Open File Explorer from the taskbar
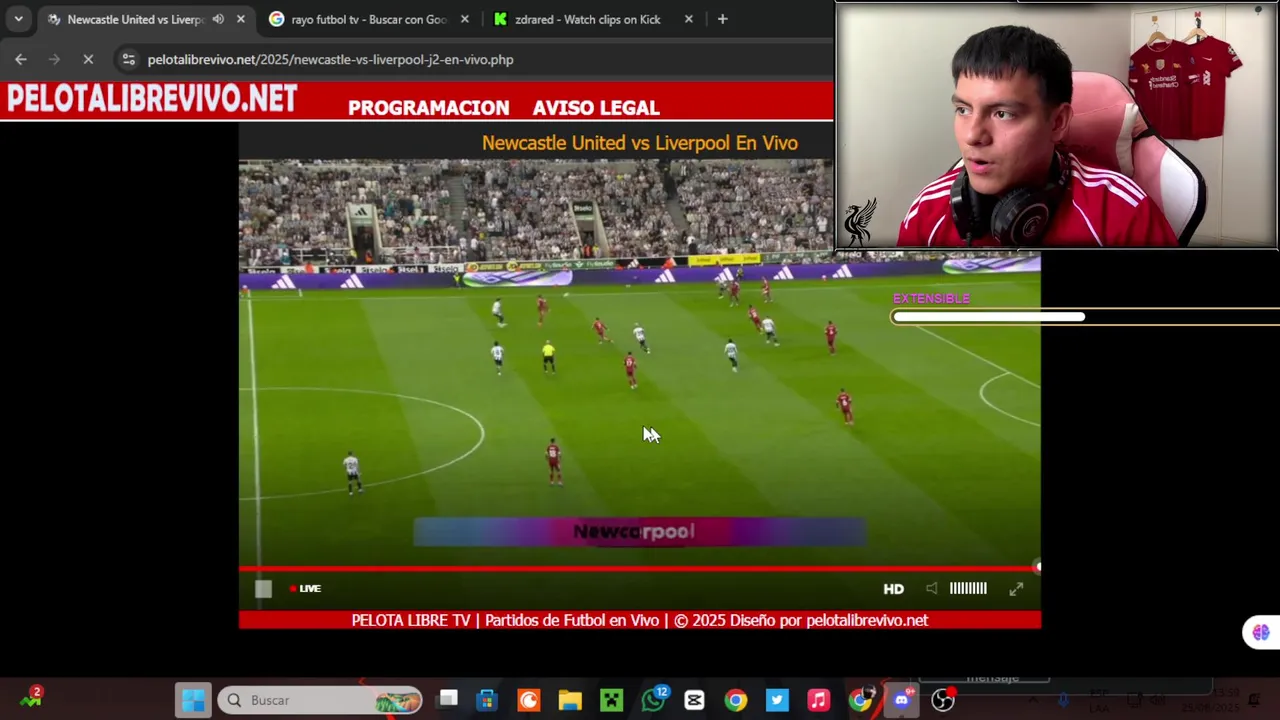1280x720 pixels. pyautogui.click(x=570, y=700)
